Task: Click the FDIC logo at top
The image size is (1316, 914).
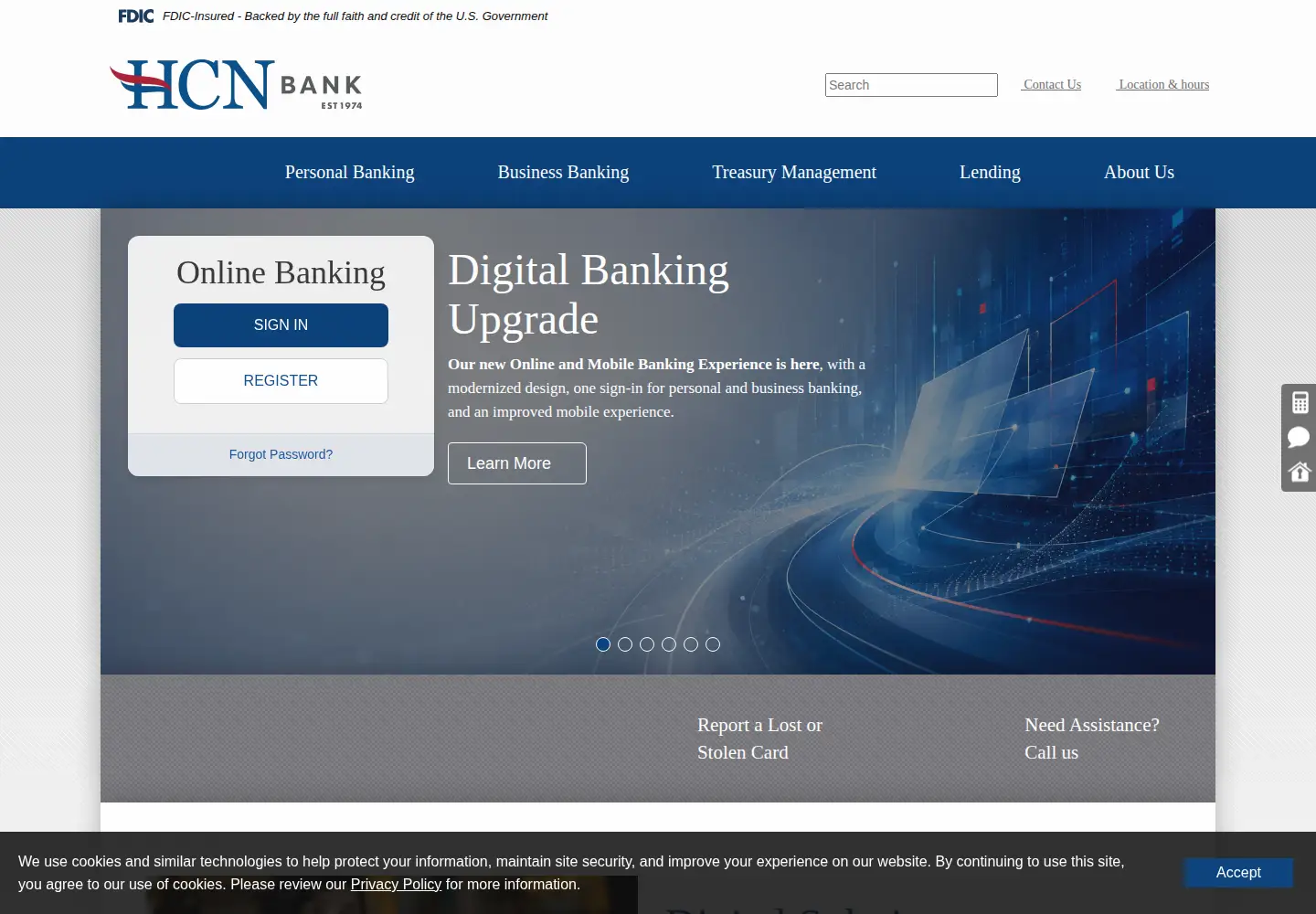Action: (136, 16)
